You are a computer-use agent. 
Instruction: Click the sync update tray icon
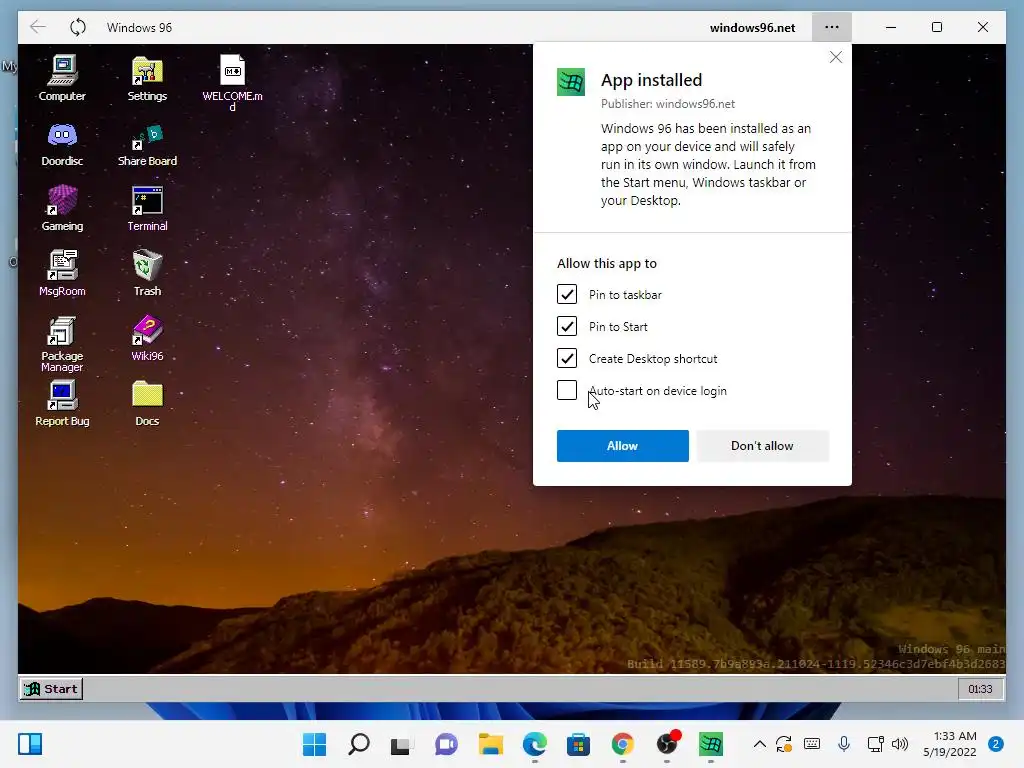click(784, 744)
